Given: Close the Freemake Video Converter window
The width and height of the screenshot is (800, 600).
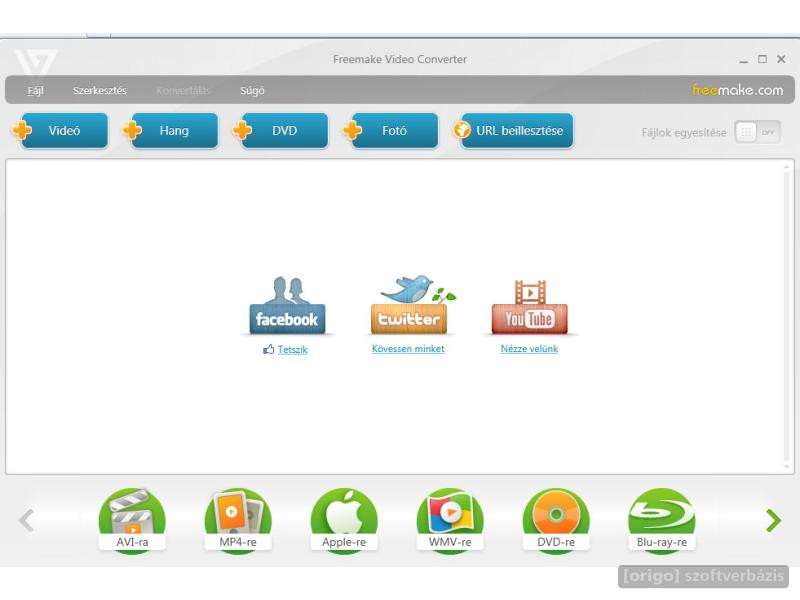Looking at the screenshot, I should pos(781,59).
